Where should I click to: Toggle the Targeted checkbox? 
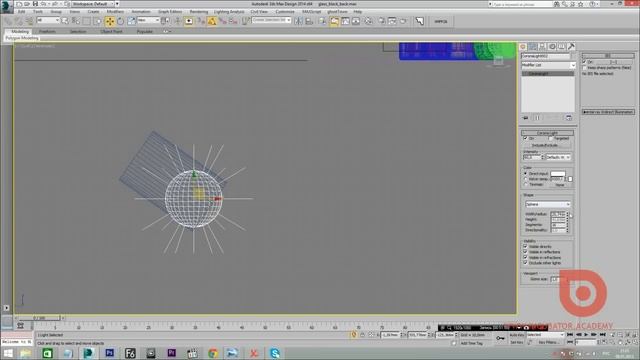coord(551,138)
